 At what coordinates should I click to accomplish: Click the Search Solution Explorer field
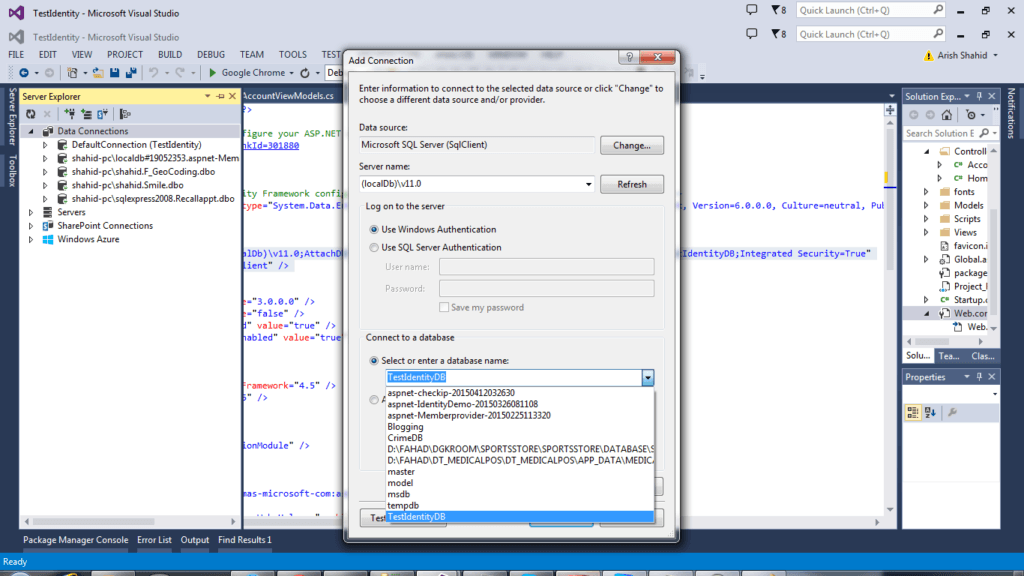941,133
